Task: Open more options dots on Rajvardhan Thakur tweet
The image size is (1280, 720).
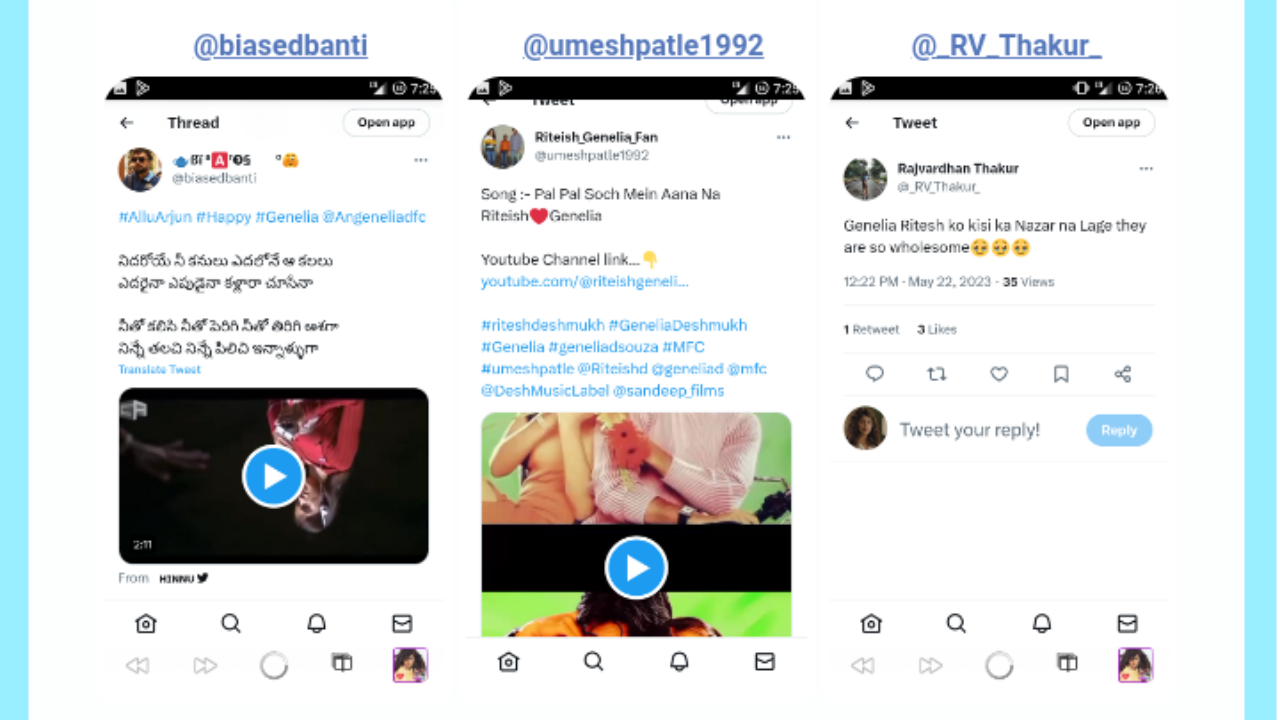Action: [x=1146, y=169]
